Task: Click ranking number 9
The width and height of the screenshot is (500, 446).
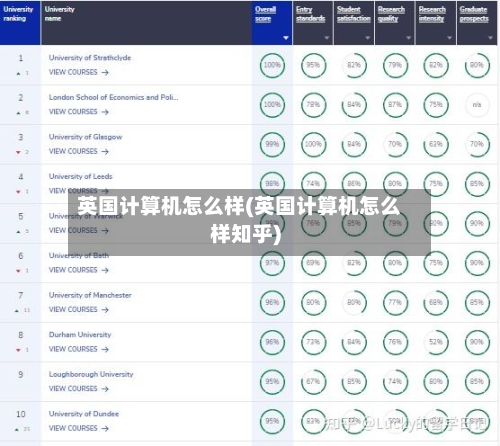Action: (21, 375)
